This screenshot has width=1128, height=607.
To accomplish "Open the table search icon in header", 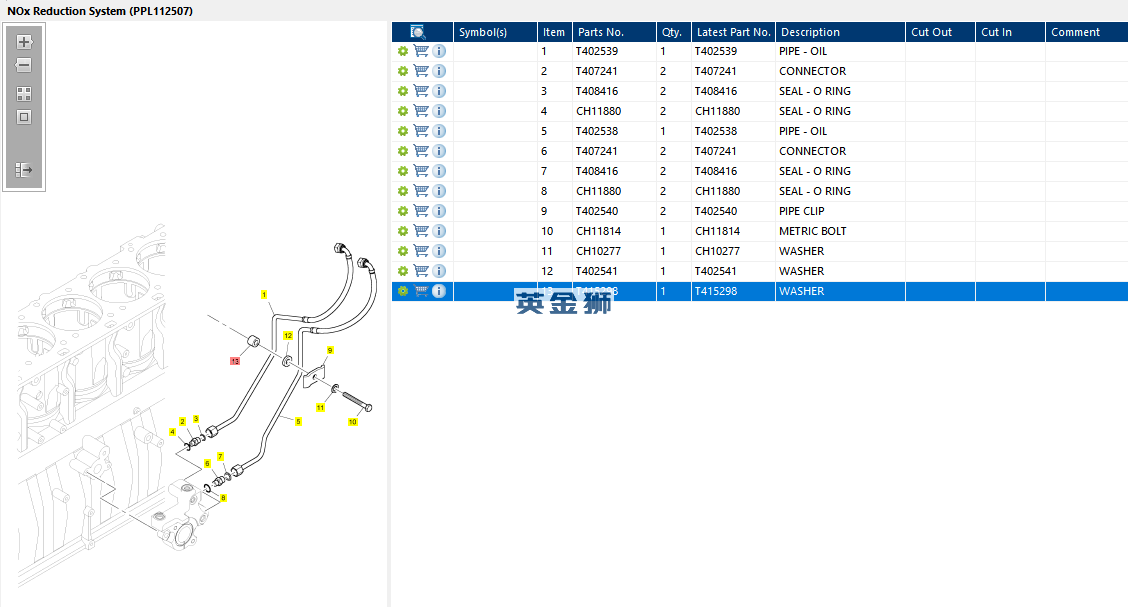I will click(x=417, y=32).
